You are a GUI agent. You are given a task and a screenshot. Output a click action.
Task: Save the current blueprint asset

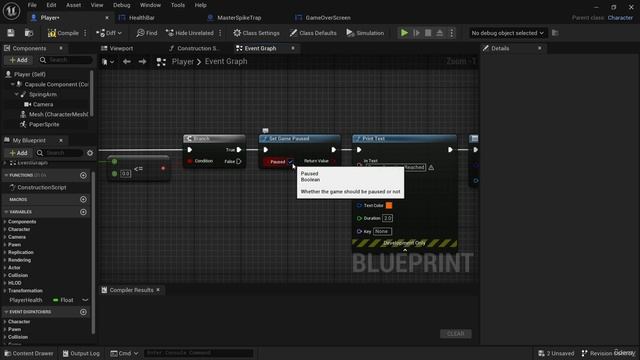(11, 33)
